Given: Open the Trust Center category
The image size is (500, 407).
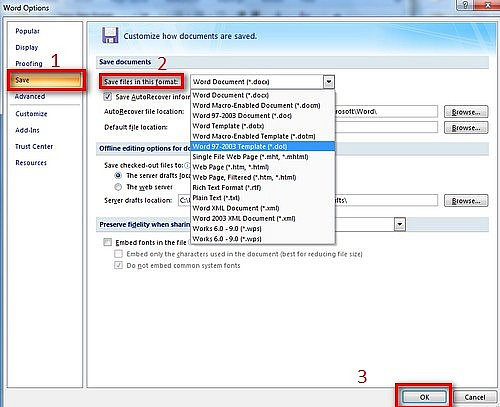Looking at the screenshot, I should (x=34, y=146).
